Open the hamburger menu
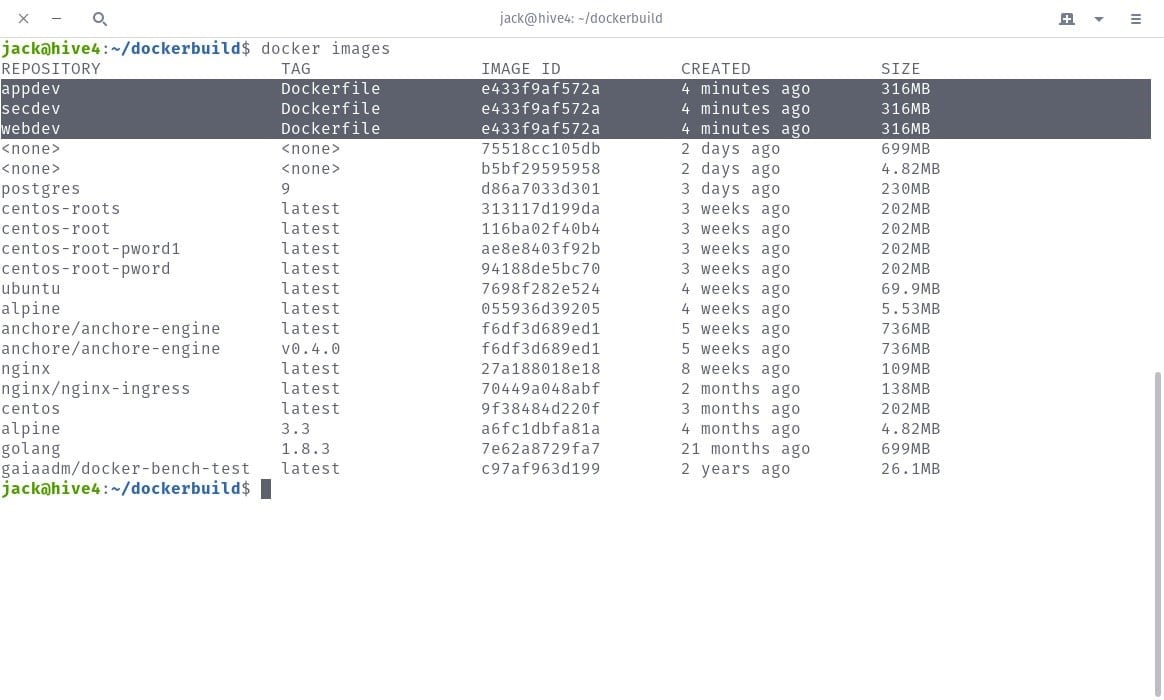 pos(1136,18)
